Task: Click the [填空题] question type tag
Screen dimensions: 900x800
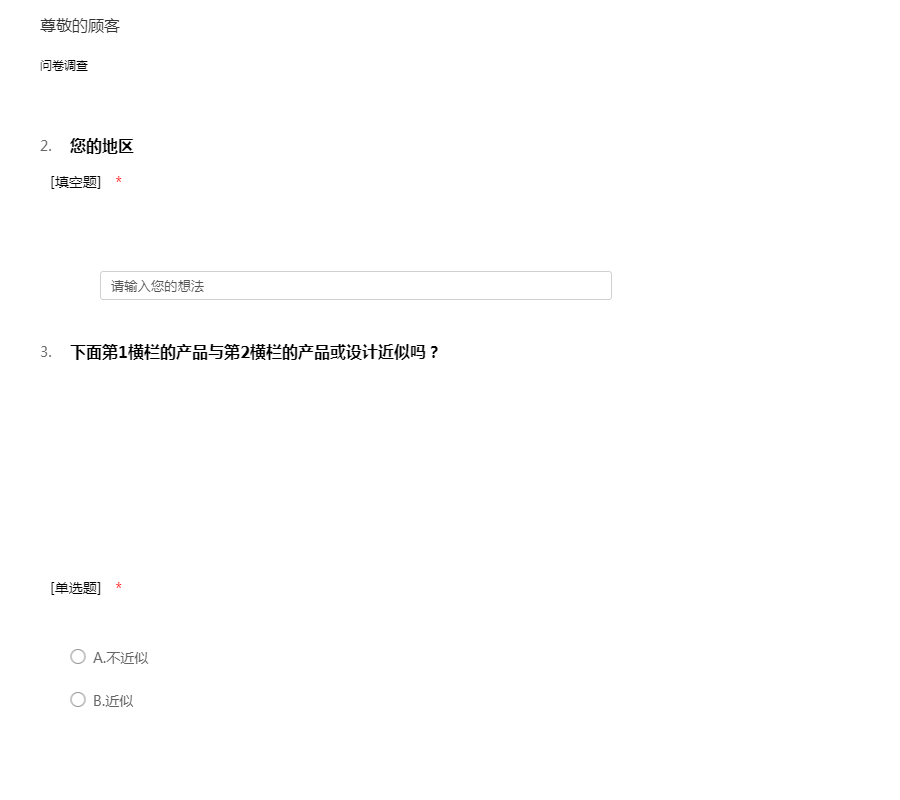Action: click(x=76, y=182)
